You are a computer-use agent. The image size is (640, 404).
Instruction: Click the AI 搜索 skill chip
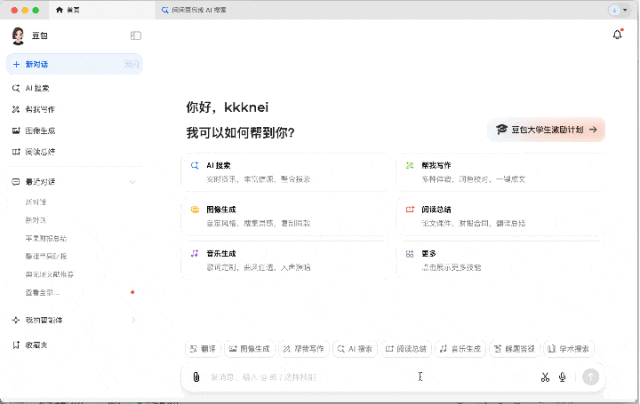(x=355, y=349)
